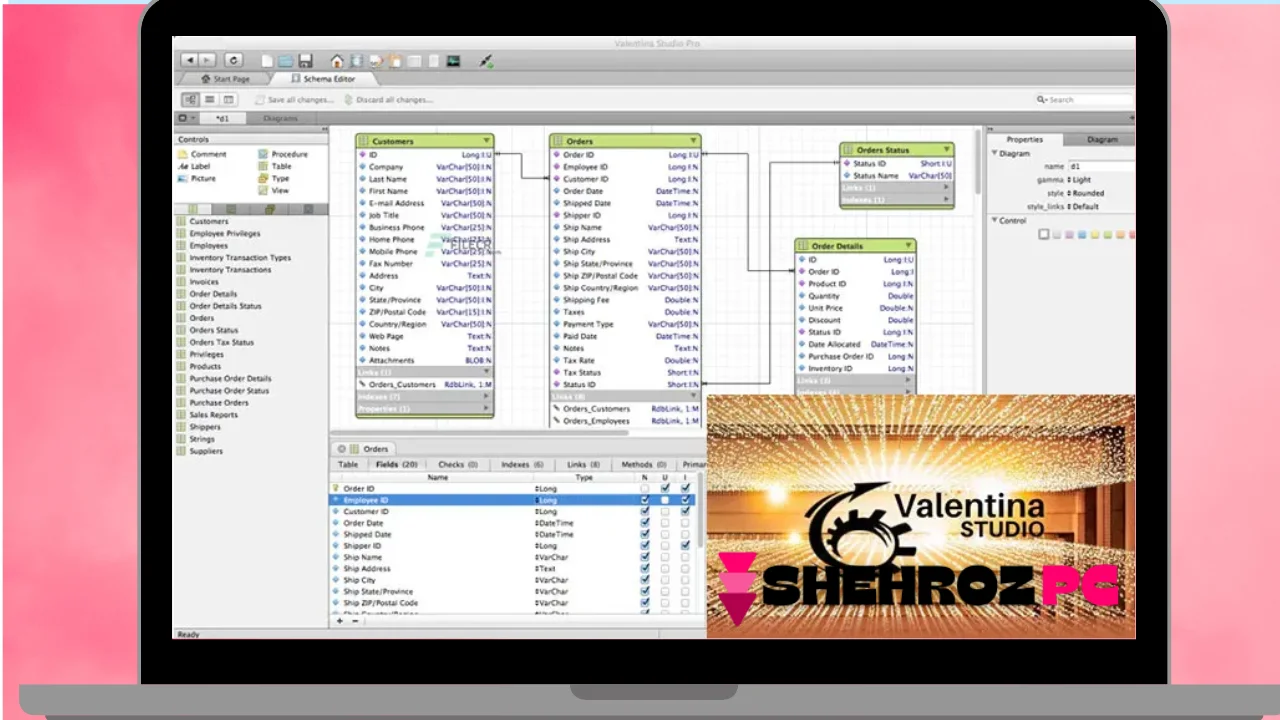Click the refresh button in toolbar
The image size is (1280, 720).
click(232, 60)
